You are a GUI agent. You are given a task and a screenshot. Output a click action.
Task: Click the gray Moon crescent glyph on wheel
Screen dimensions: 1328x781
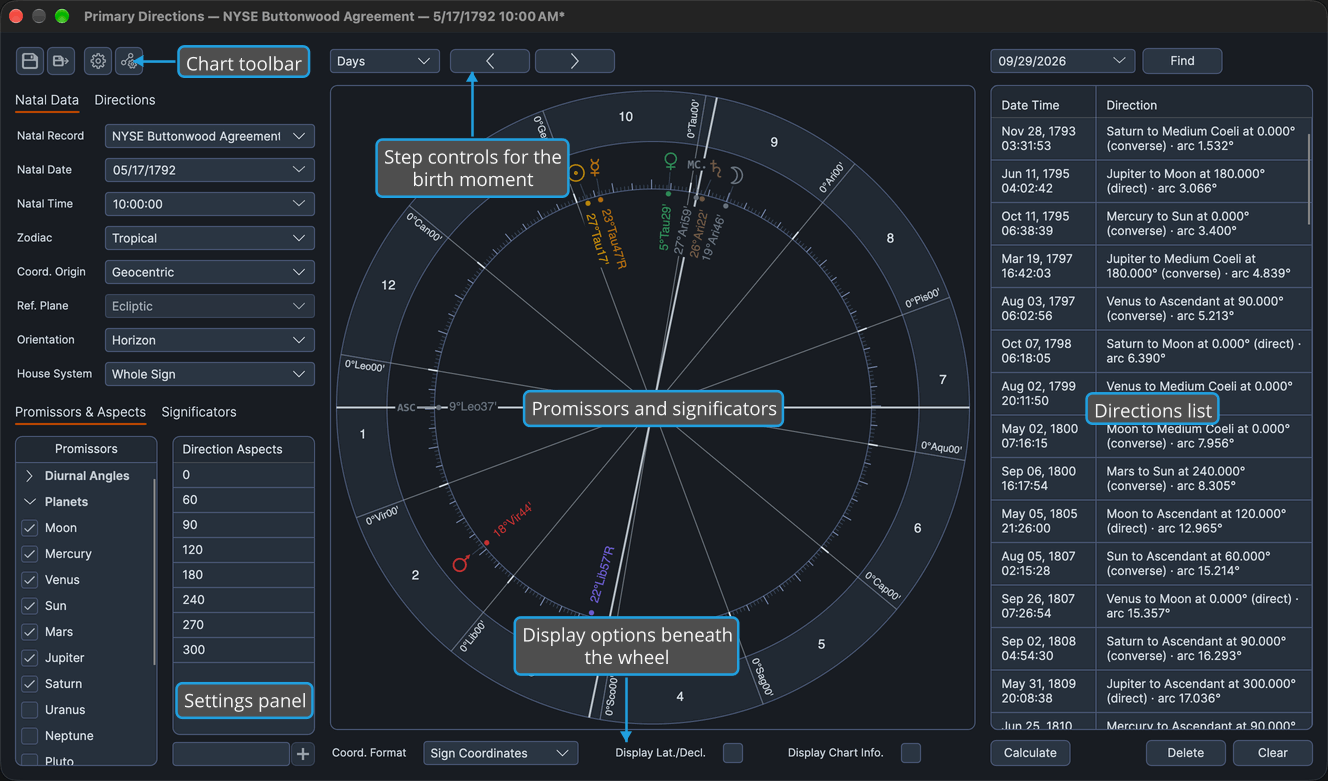pos(735,175)
